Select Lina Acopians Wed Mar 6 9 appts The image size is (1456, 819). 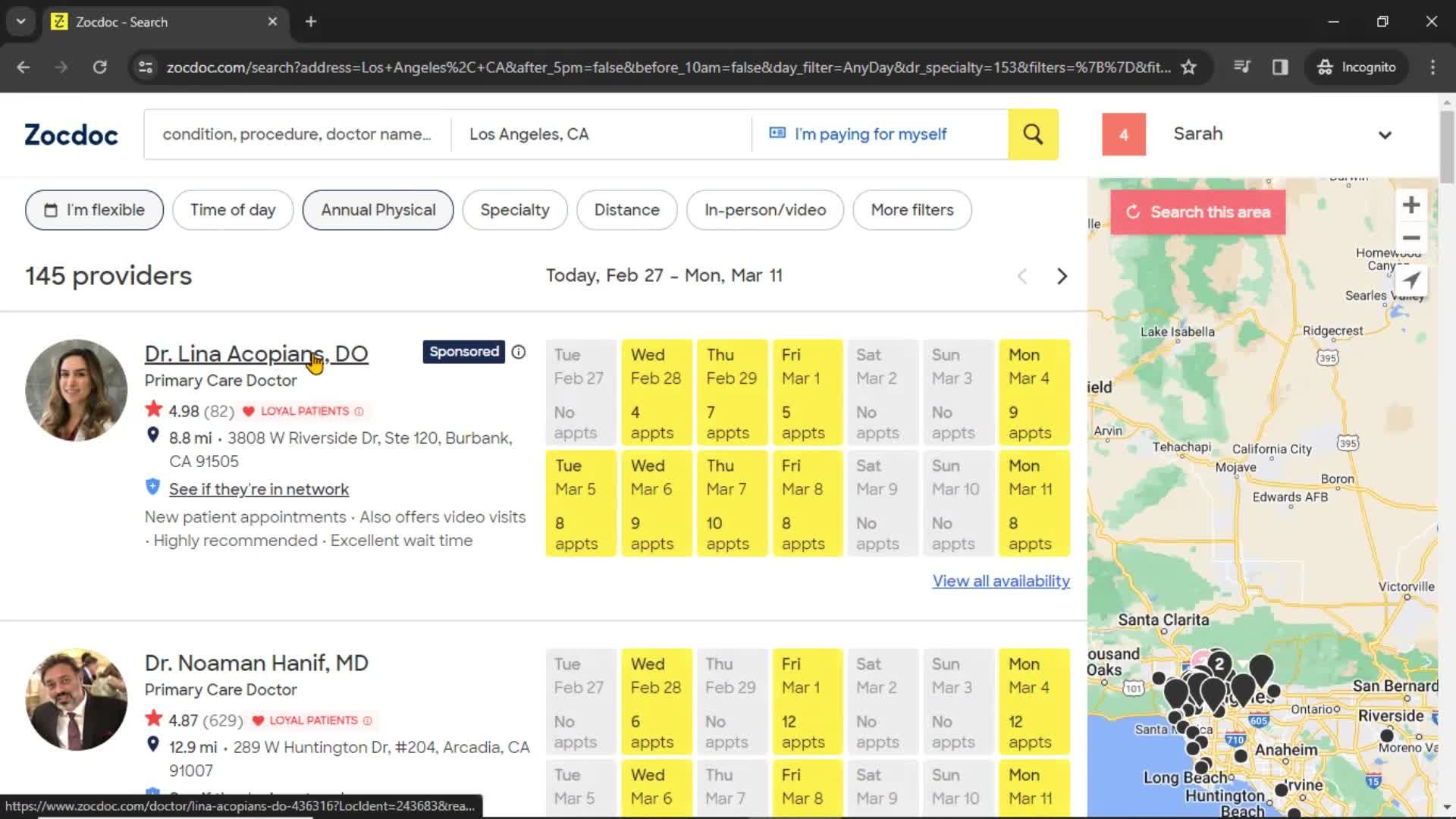pyautogui.click(x=657, y=503)
